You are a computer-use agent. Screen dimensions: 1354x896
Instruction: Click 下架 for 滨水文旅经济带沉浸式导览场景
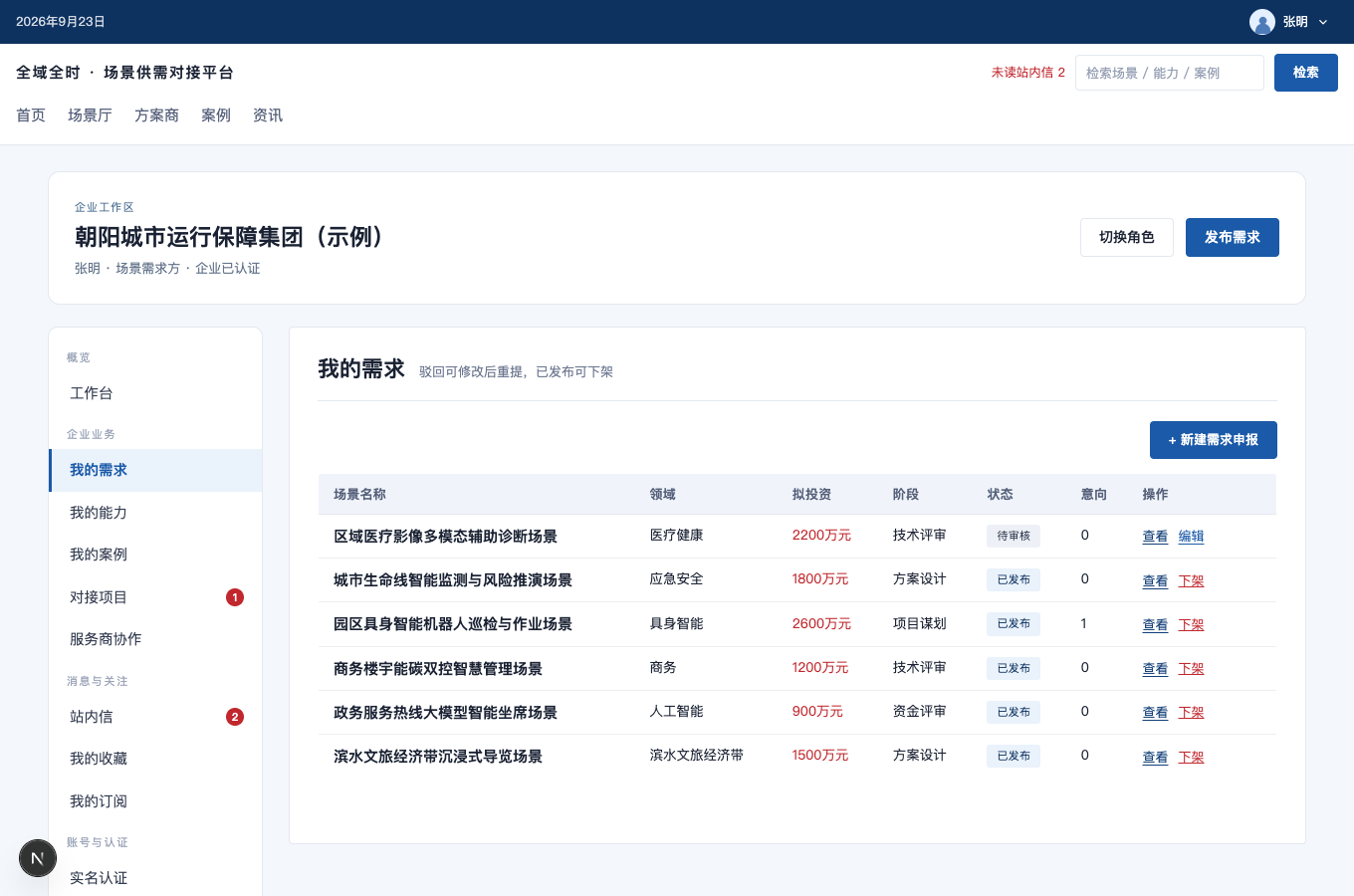pos(1191,758)
